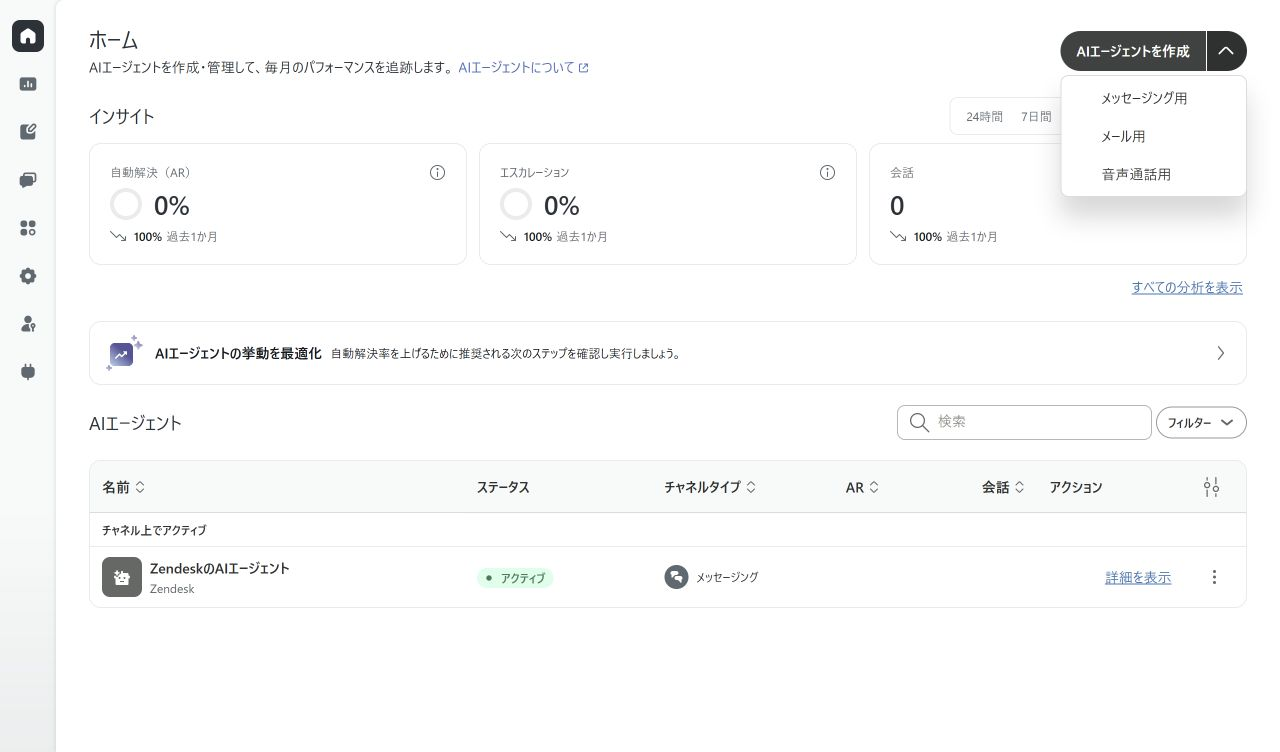
Task: Click the table column settings icon
Action: click(x=1212, y=487)
